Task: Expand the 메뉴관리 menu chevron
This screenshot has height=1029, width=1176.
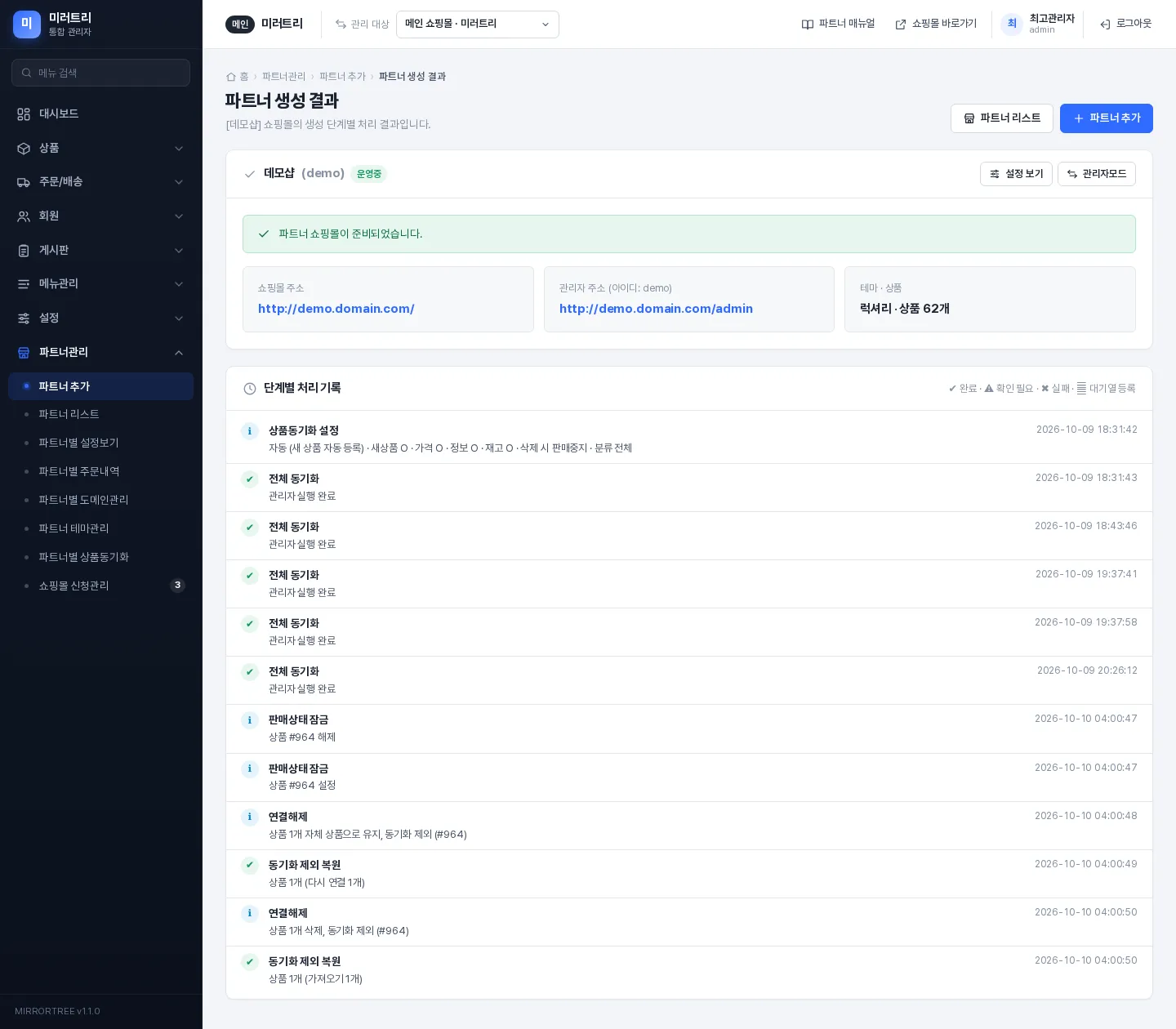Action: point(179,284)
